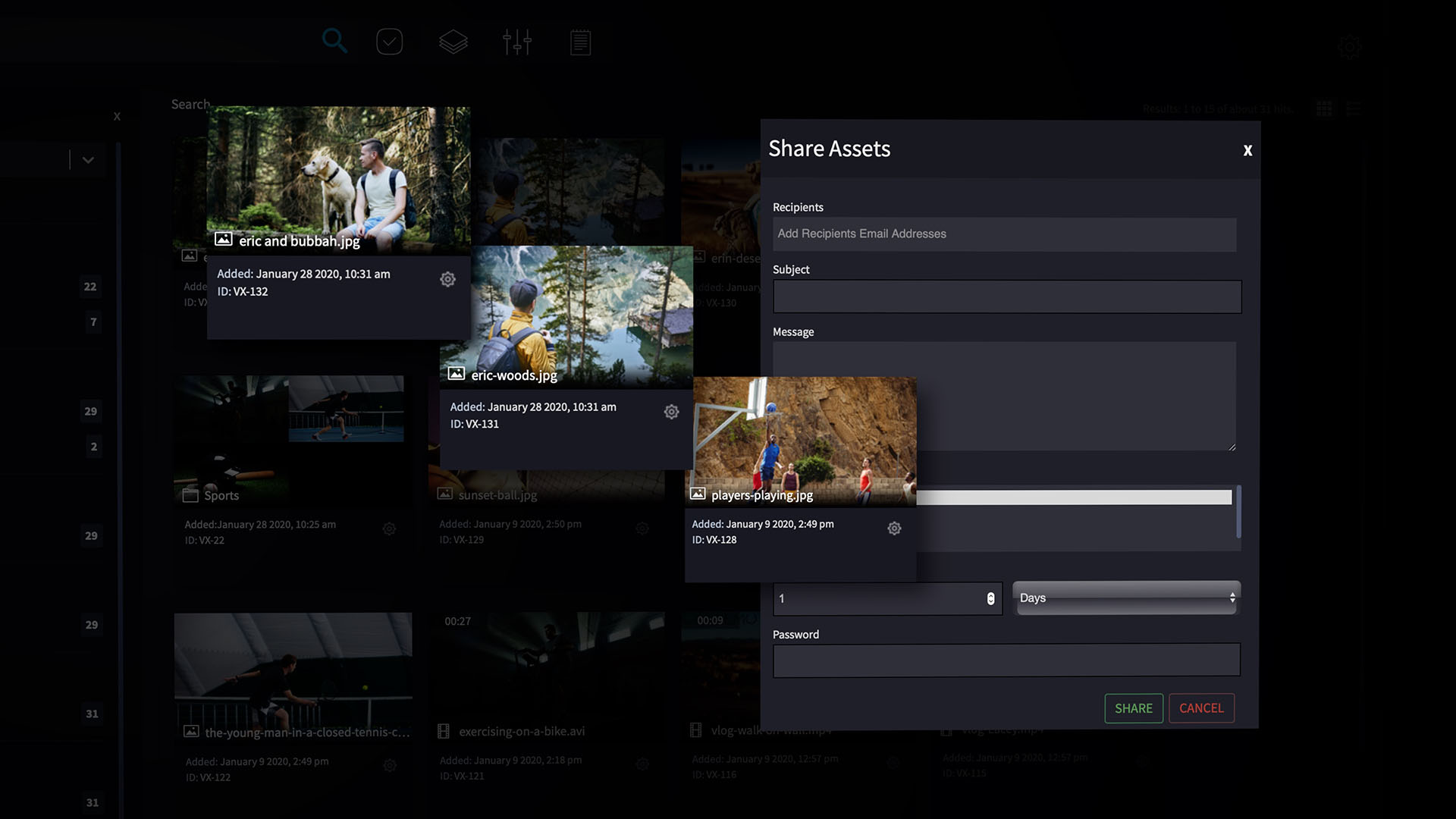Viewport: 1456px width, 819px height.
Task: Open gear on the-young-man-in-a-closed-tennis card
Action: 390,766
